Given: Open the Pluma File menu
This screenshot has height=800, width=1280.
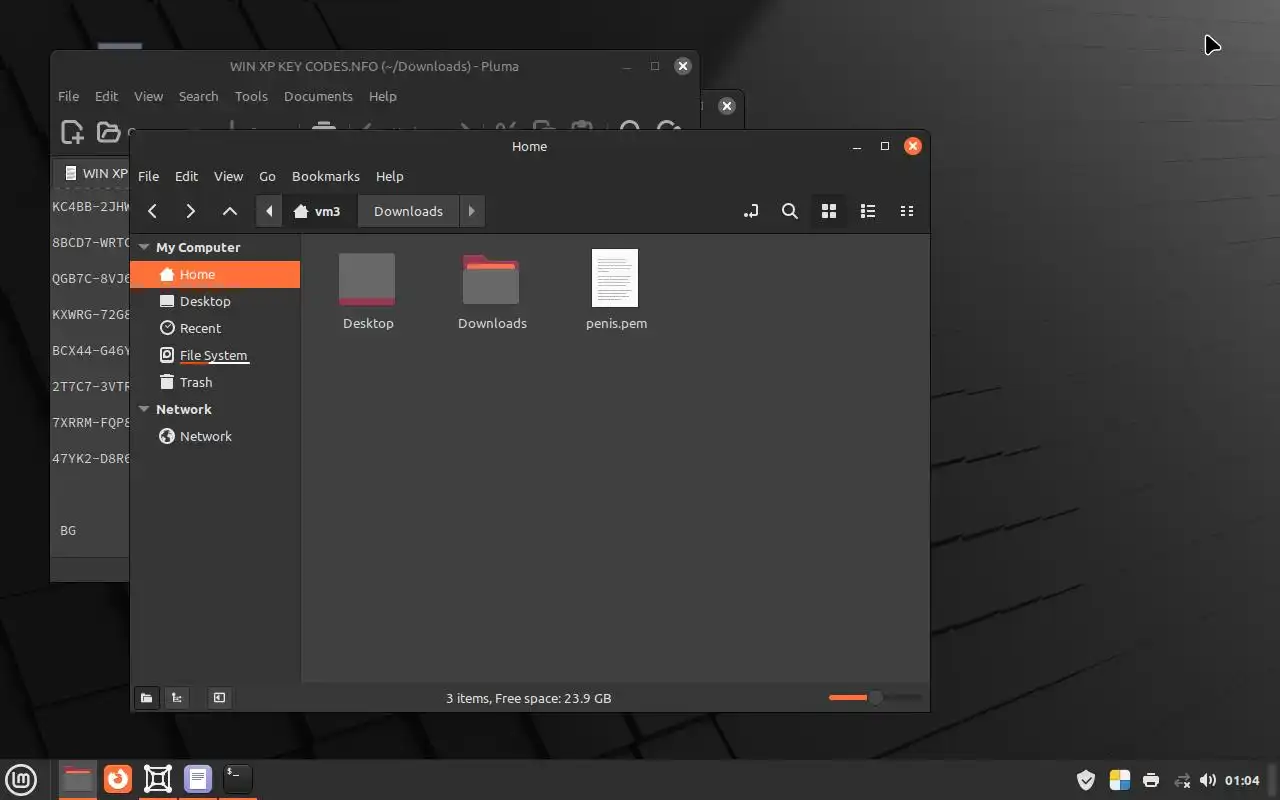Looking at the screenshot, I should coord(68,96).
